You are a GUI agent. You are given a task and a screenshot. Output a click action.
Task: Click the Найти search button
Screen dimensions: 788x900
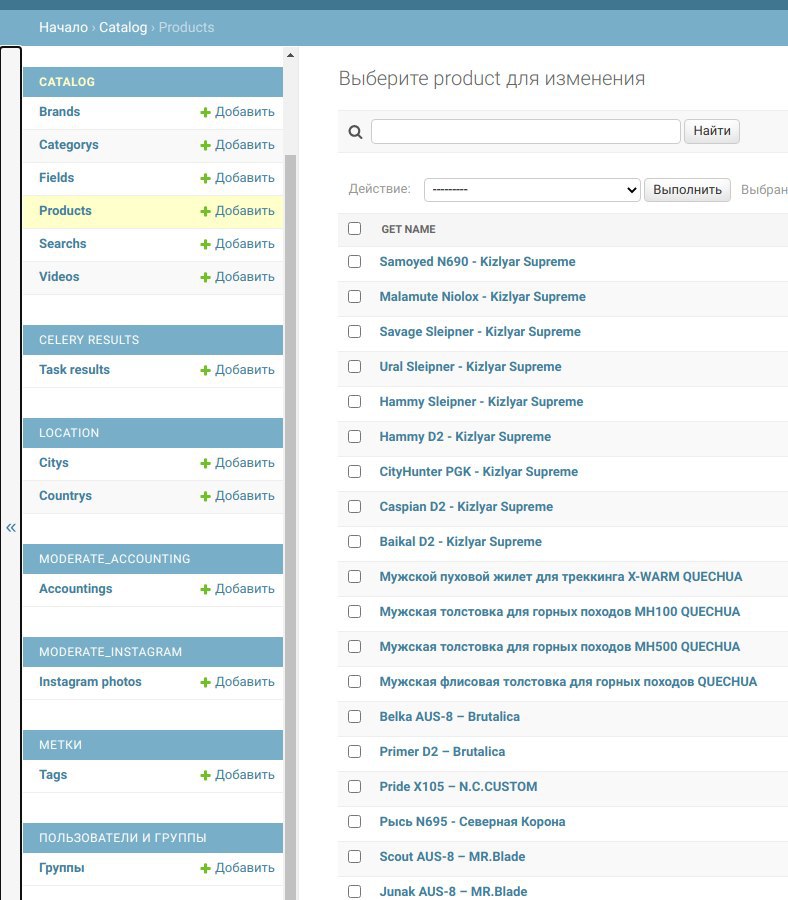[x=712, y=131]
